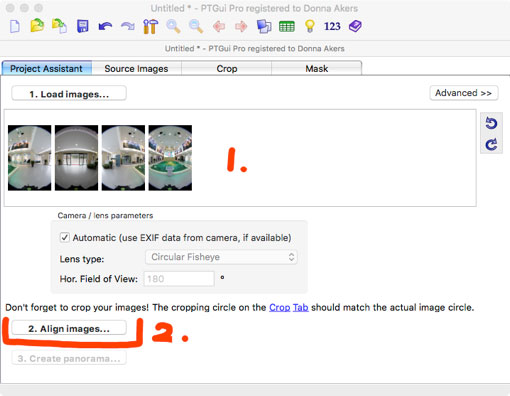Click the 2. Align images button
This screenshot has width=510, height=396.
tap(69, 329)
